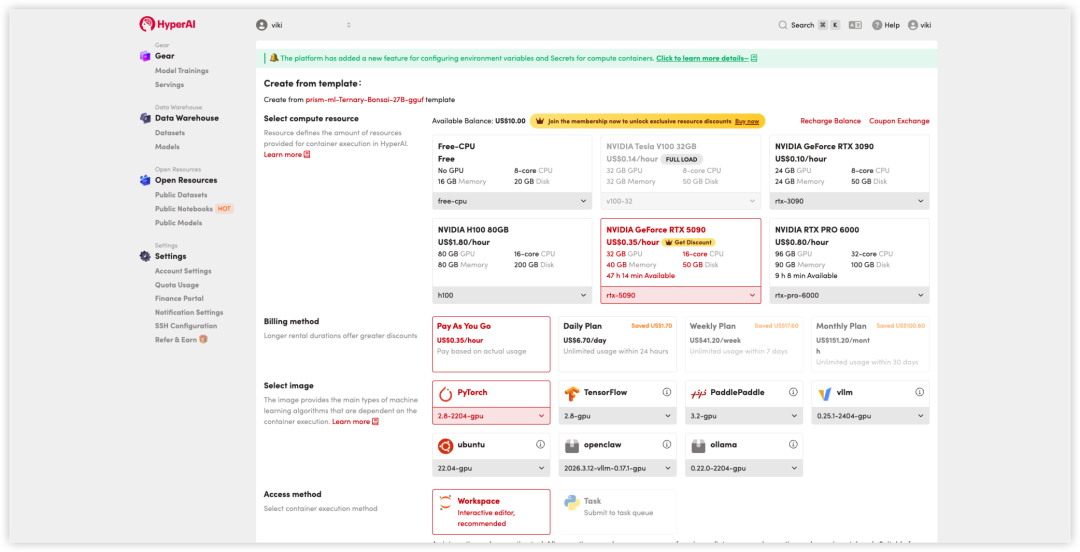Open the rtx-pro-6000 dropdown
Viewport: 1080px width, 552px height.
click(x=849, y=295)
